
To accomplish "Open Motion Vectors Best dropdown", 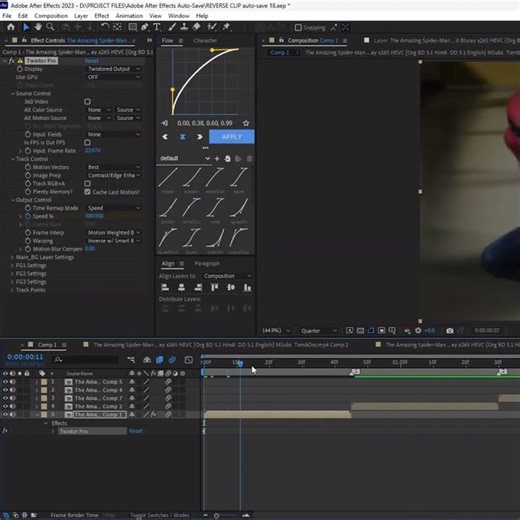I will (x=114, y=167).
